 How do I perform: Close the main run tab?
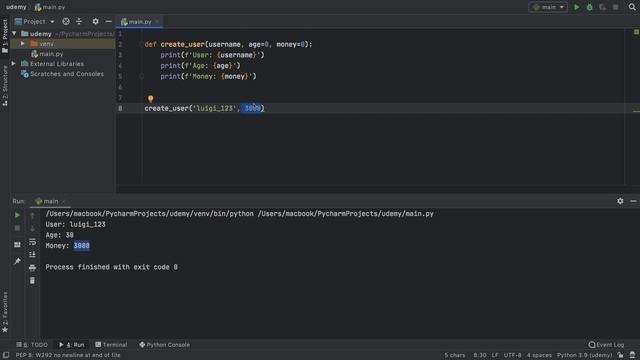click(x=64, y=201)
